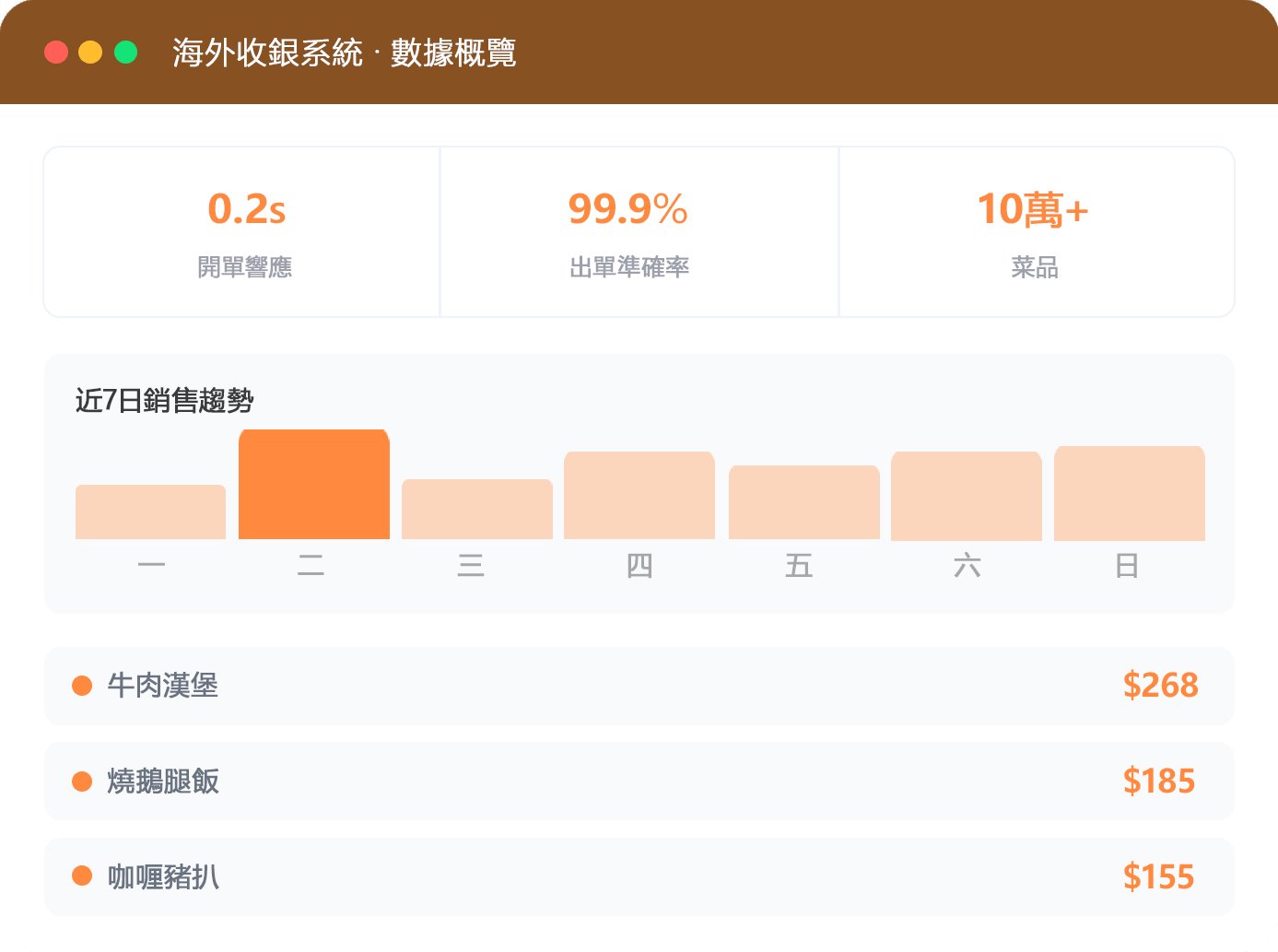Click the 六 weekday axis label

[x=967, y=565]
